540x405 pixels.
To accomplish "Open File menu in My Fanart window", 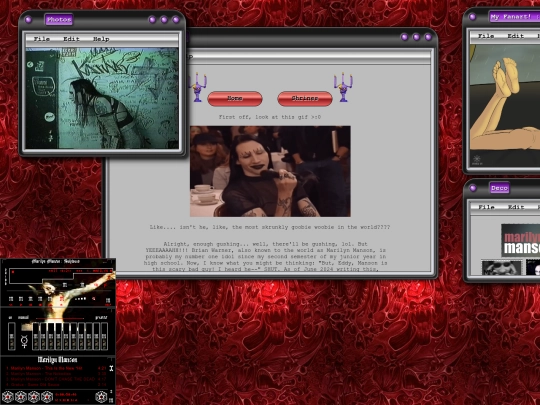I will click(486, 36).
